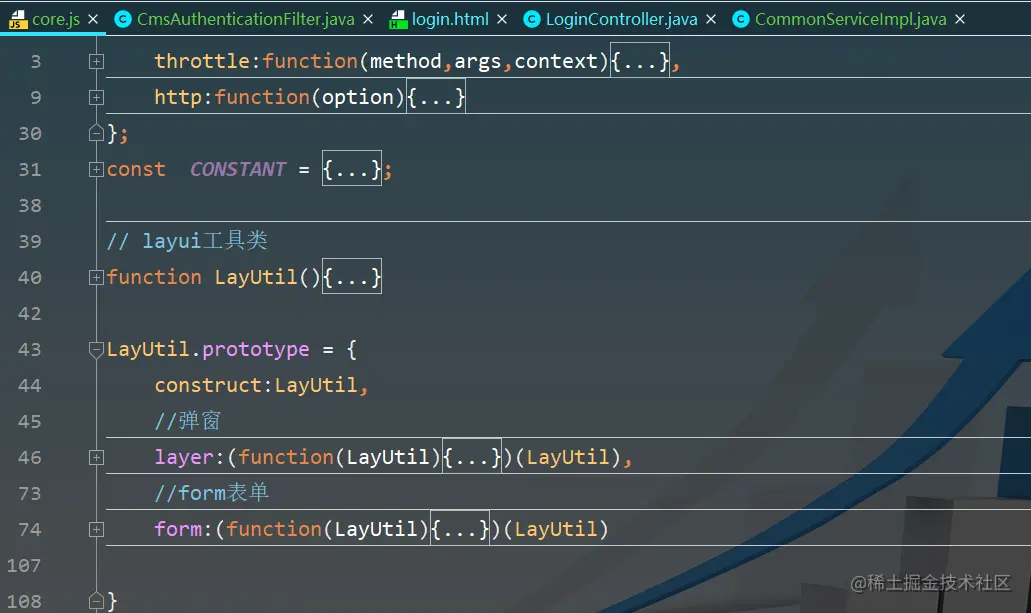This screenshot has width=1031, height=613.
Task: Close the core.js tab
Action: tap(93, 19)
